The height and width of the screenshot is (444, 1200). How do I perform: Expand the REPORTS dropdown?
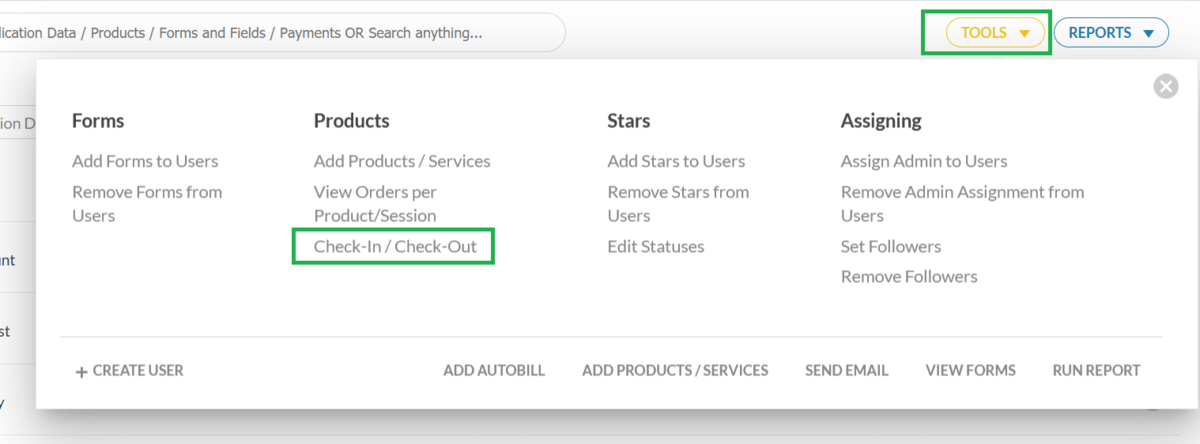coord(1110,33)
